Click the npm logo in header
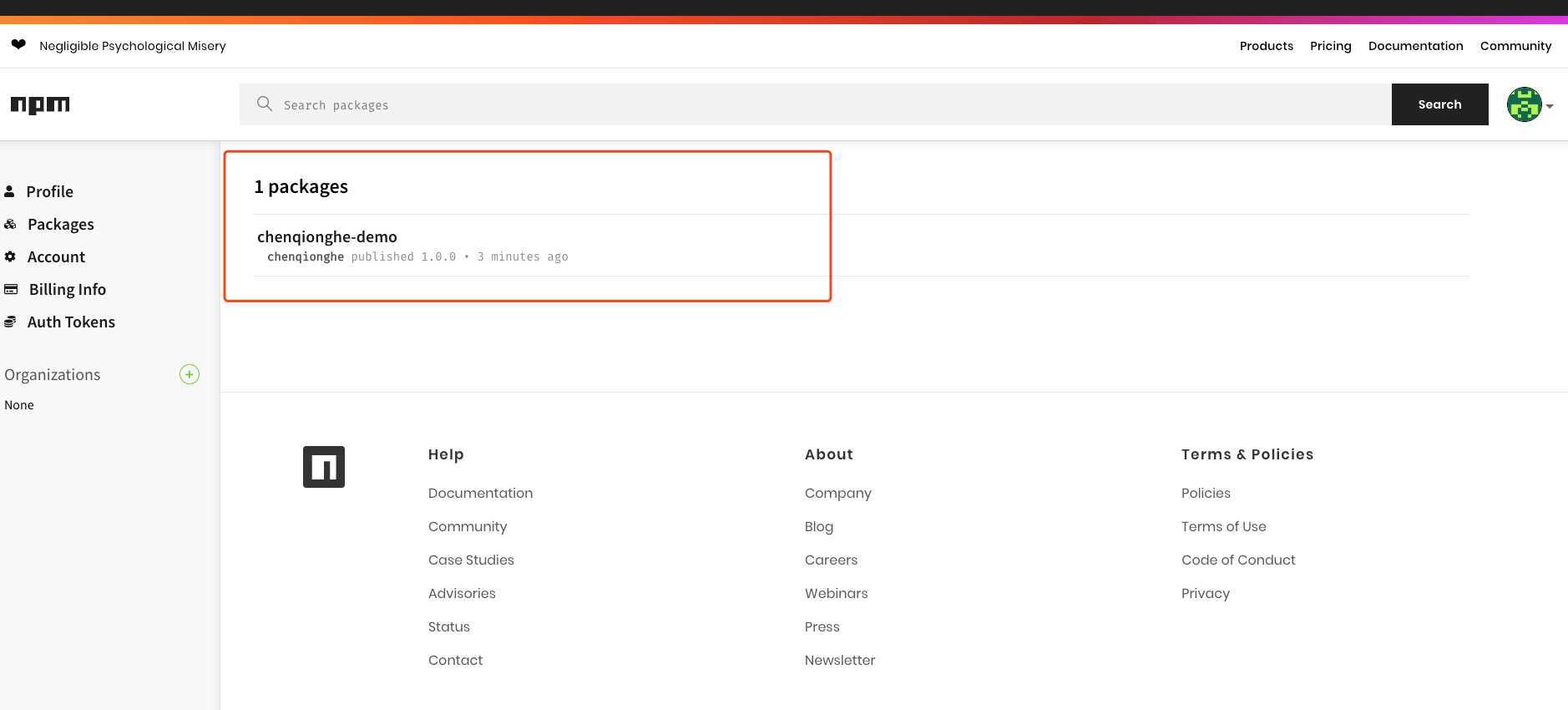The image size is (1568, 710). pos(40,105)
